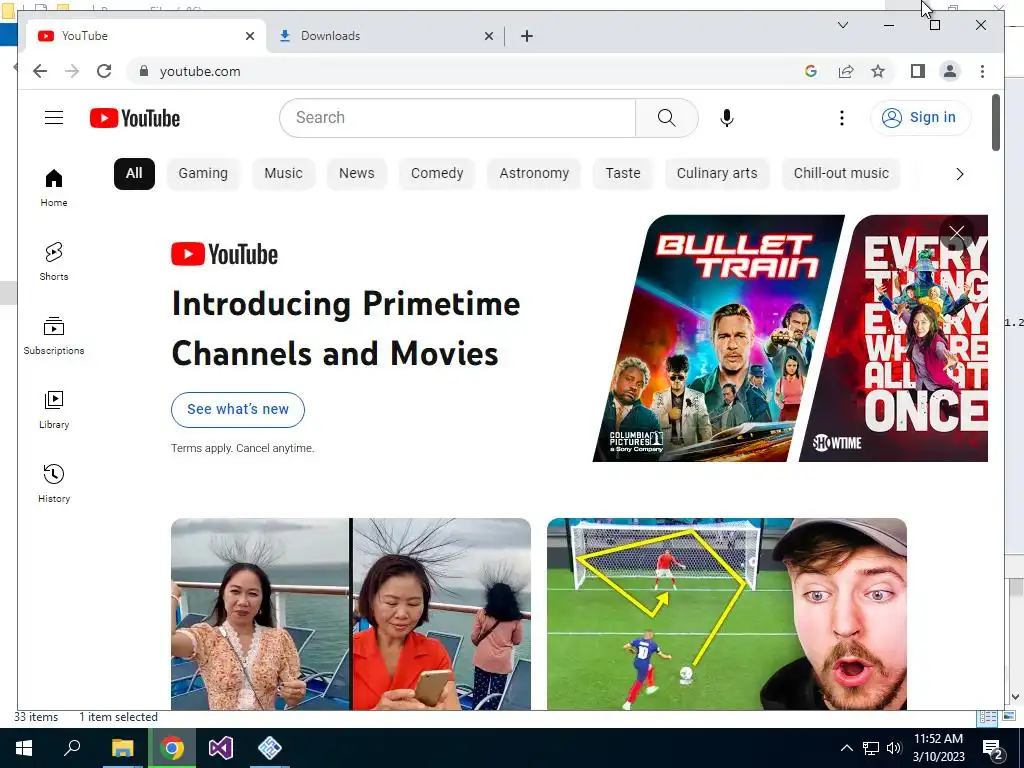Close the YouTube tab
Screen dimensions: 1024x768
249,36
